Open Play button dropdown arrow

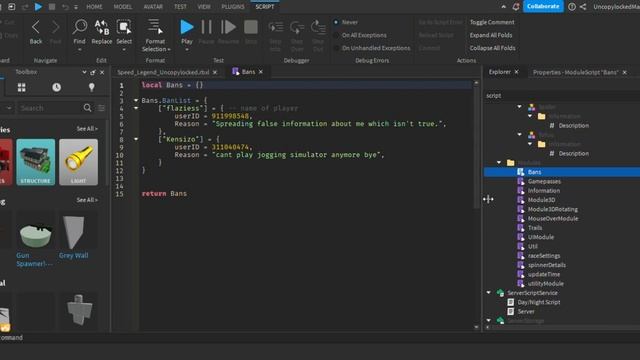click(187, 50)
